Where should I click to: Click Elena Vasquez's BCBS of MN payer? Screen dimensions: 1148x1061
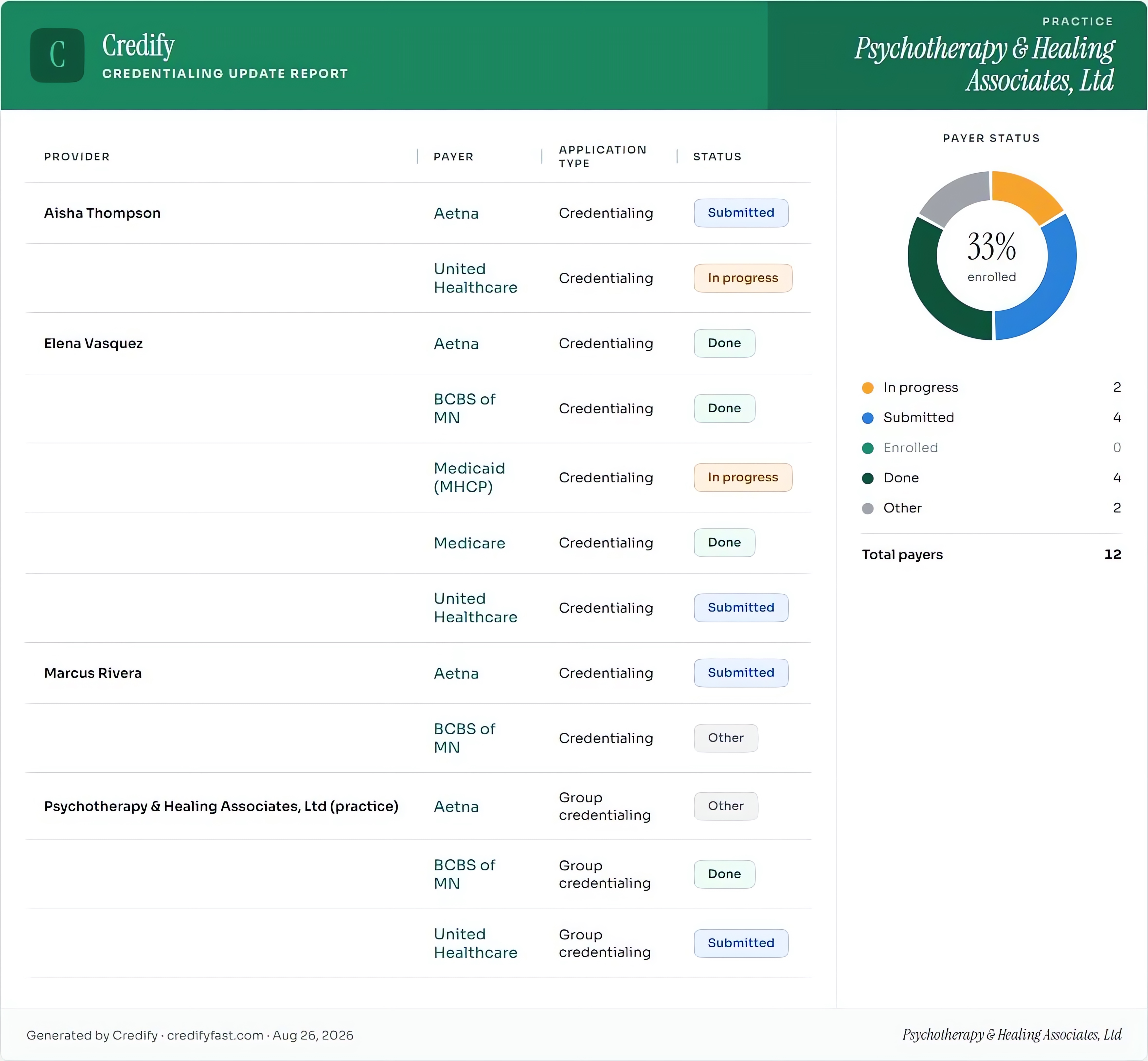point(464,409)
